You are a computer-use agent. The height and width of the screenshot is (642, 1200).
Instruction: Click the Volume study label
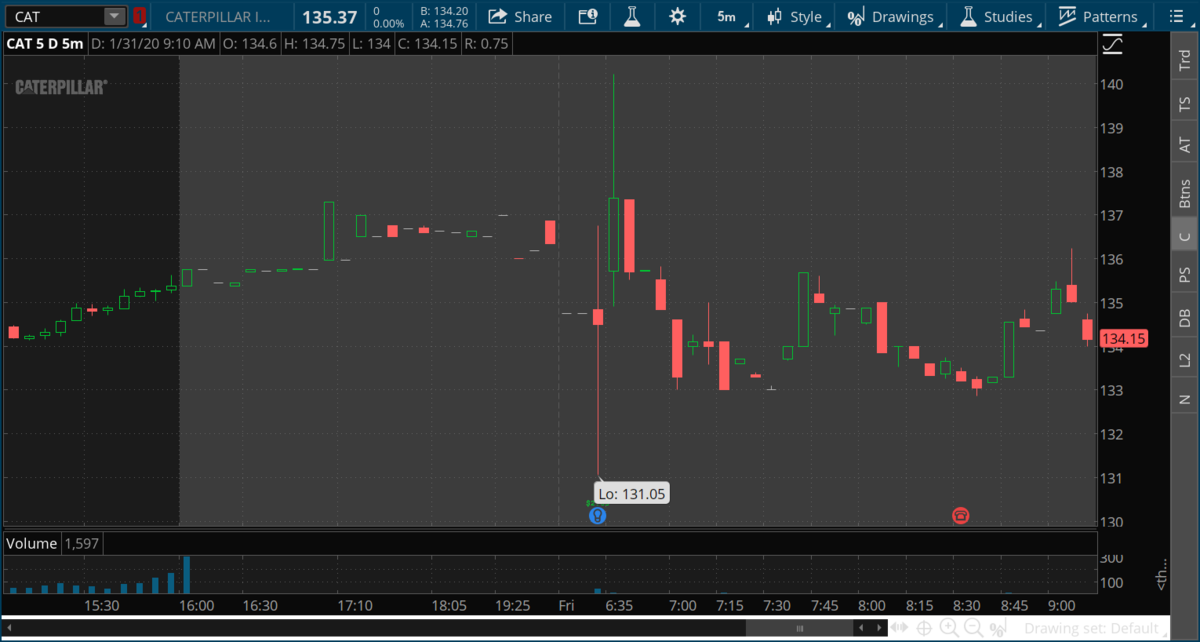coord(31,543)
